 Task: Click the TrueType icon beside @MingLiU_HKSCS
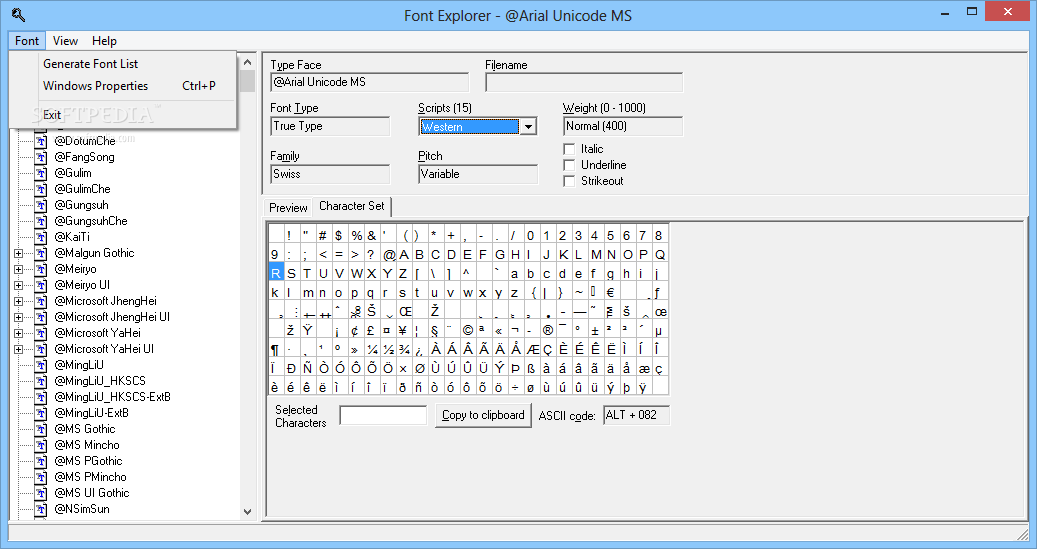pos(41,381)
